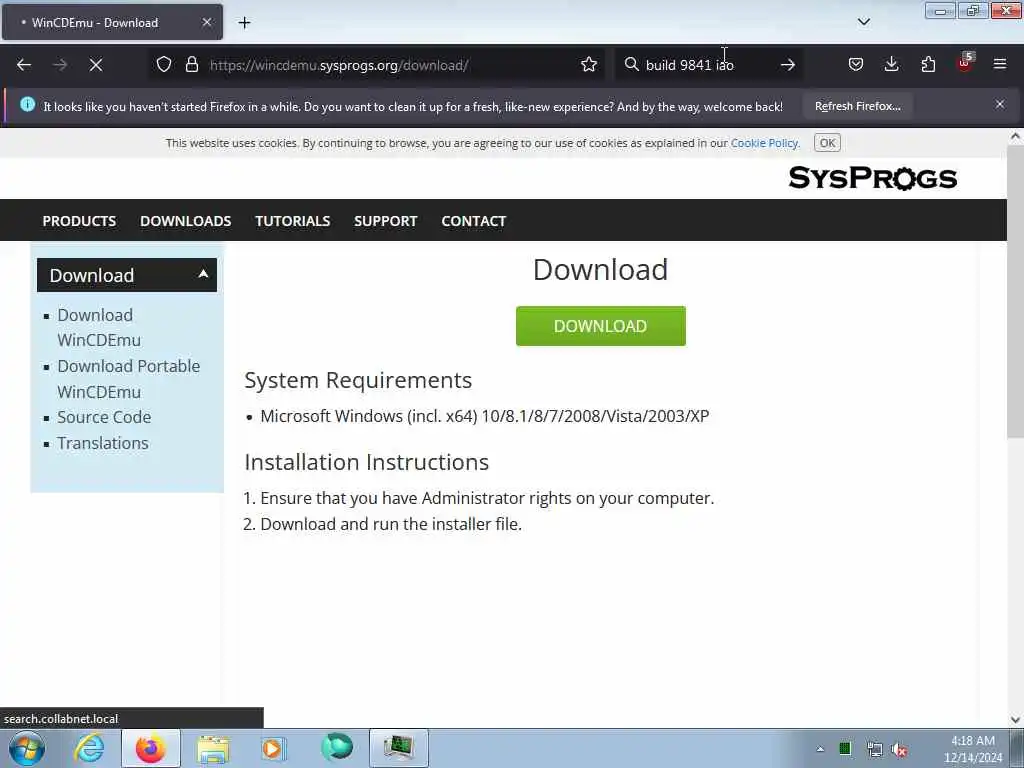The width and height of the screenshot is (1024, 768).
Task: Open Windows Media Player from taskbar
Action: pos(273,749)
